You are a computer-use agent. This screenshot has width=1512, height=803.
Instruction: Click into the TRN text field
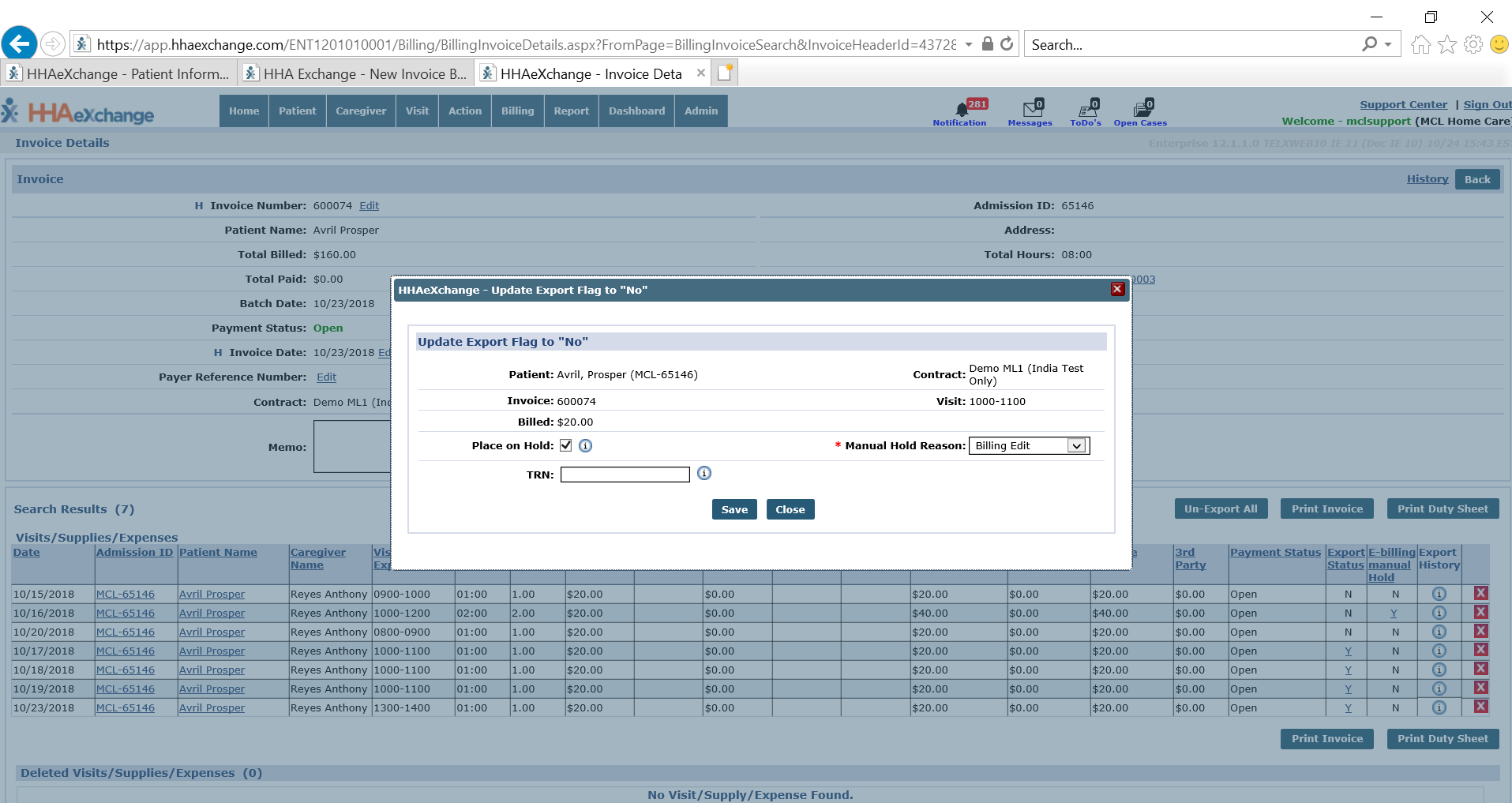(x=625, y=475)
